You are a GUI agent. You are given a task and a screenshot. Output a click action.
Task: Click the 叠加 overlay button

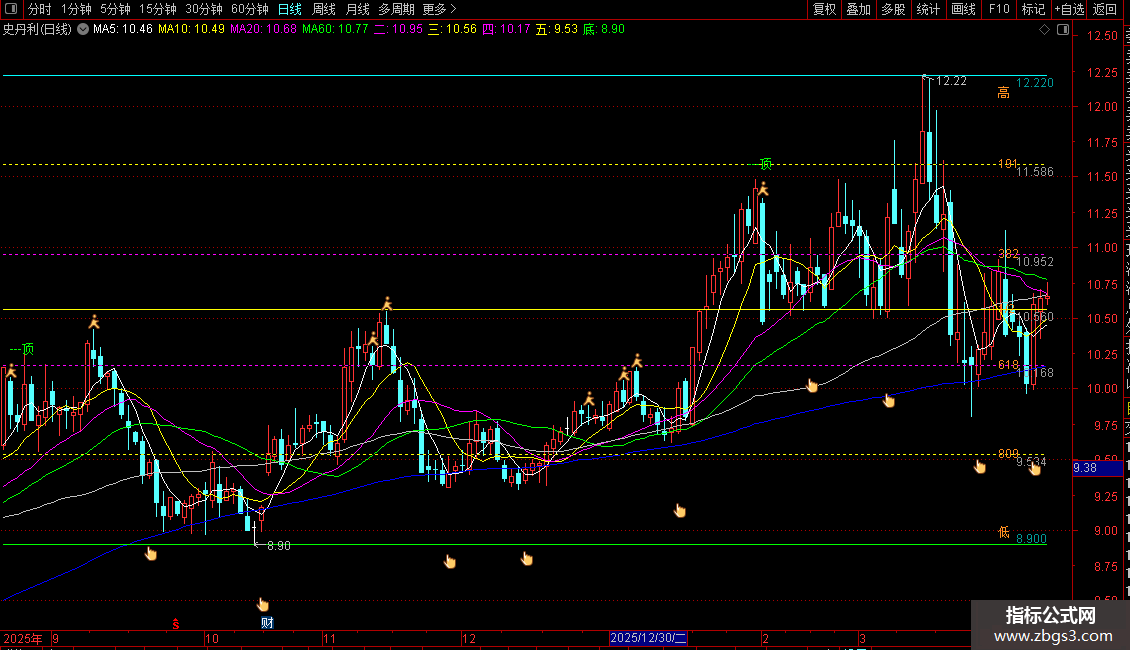click(858, 9)
